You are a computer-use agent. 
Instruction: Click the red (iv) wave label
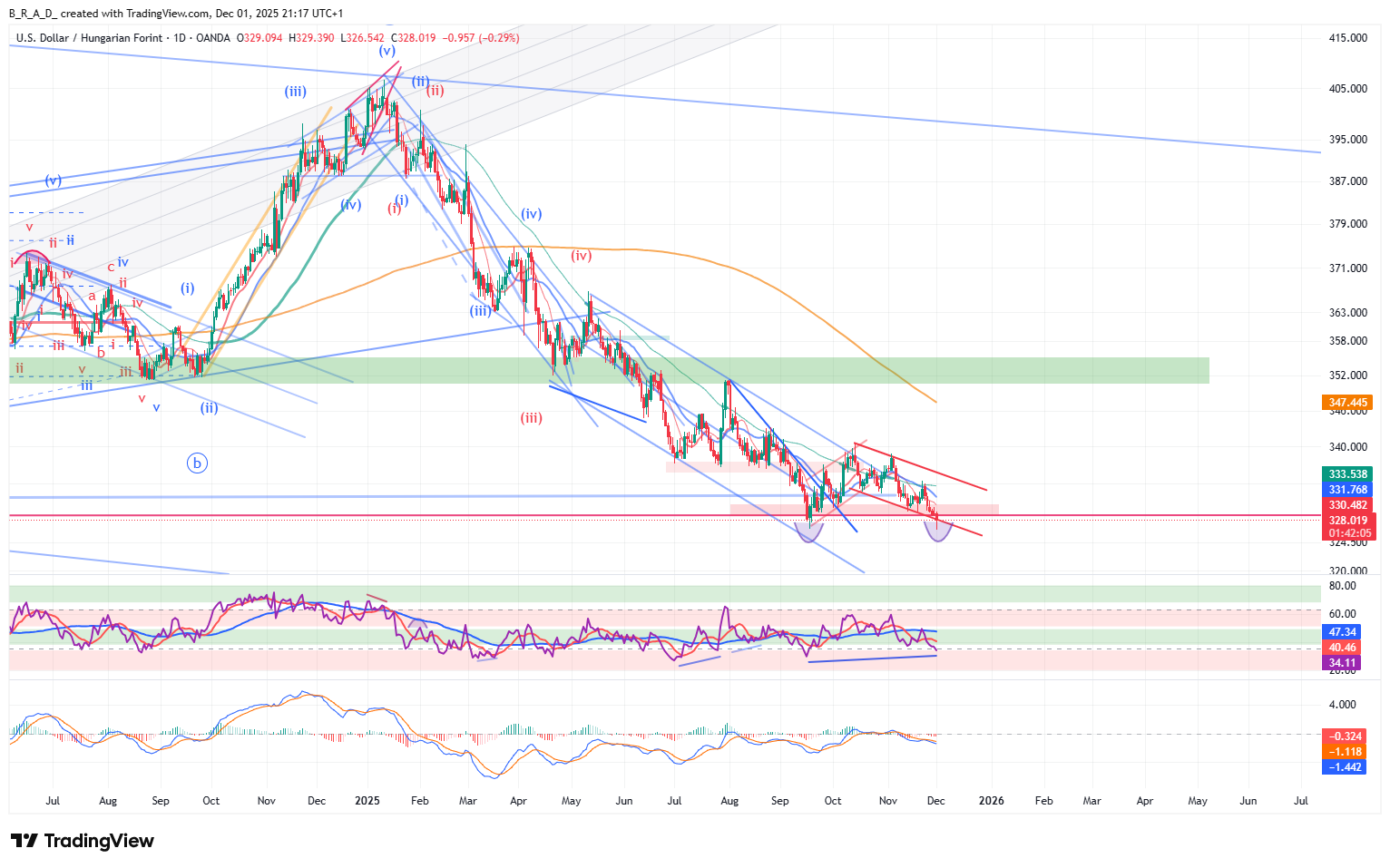pos(581,256)
